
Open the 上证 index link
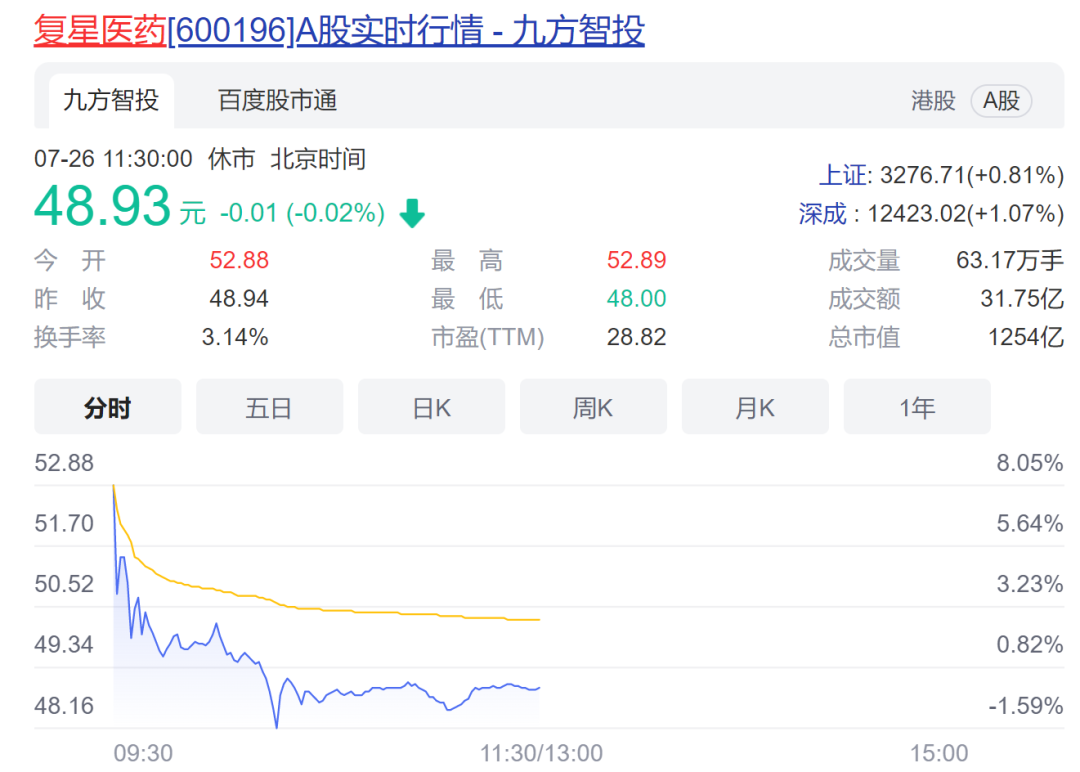(x=843, y=175)
